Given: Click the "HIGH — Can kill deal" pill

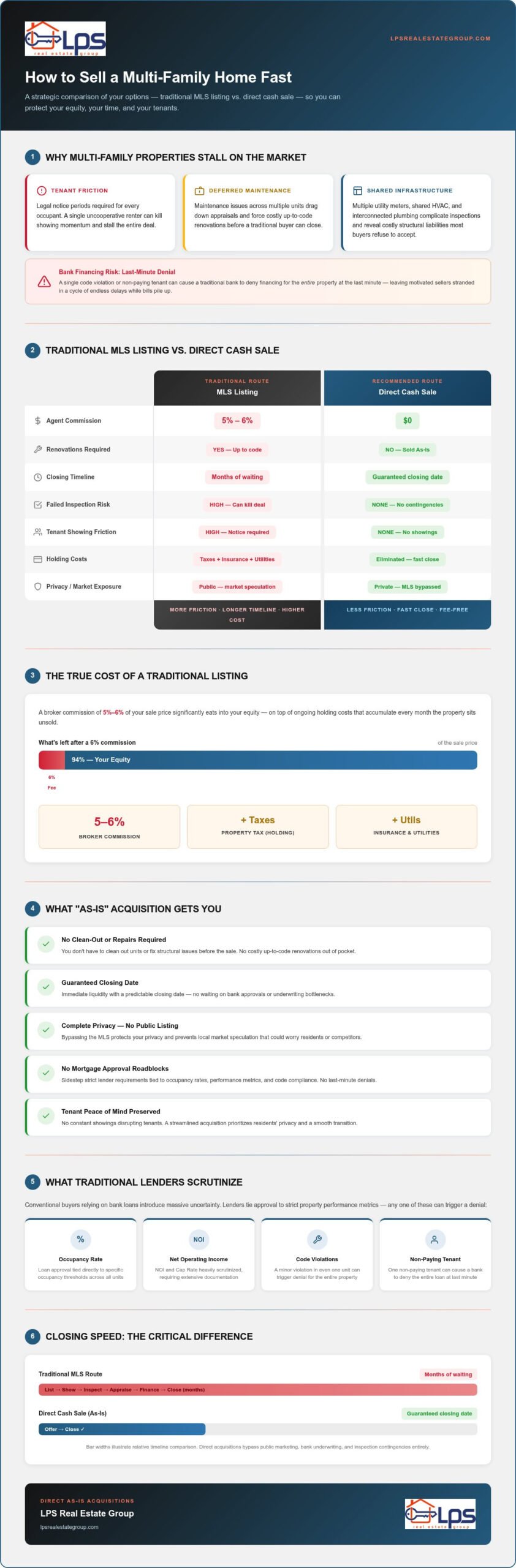Looking at the screenshot, I should click(x=237, y=505).
